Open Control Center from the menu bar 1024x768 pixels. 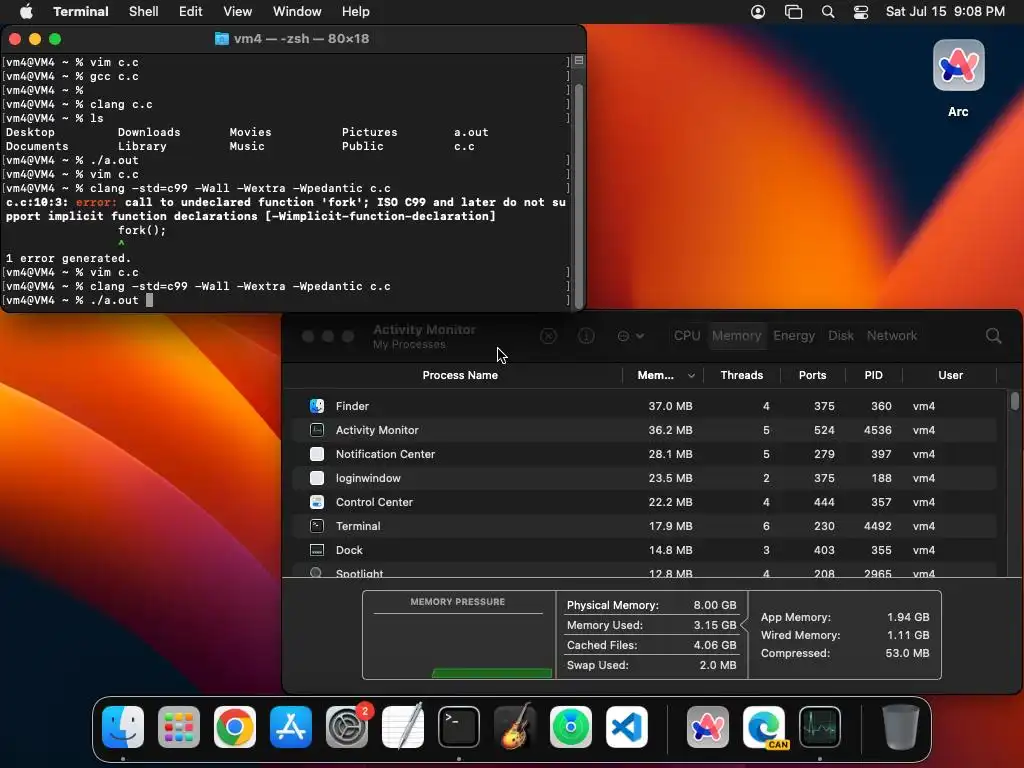click(861, 12)
